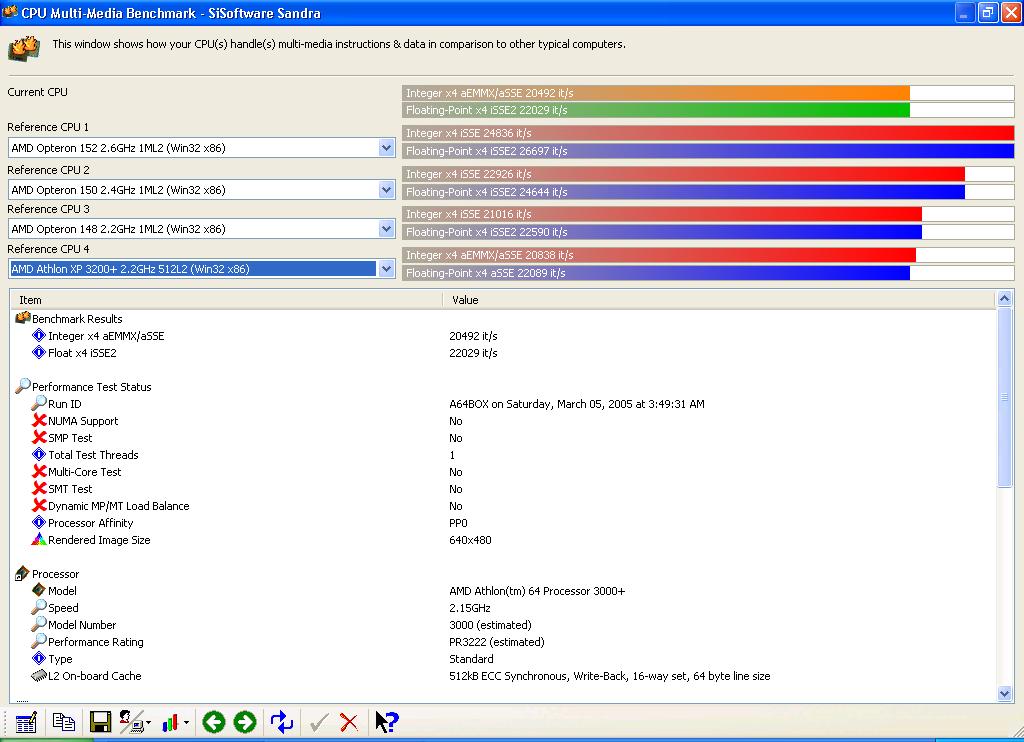
Task: Click the Copy icon in the bottom toolbar
Action: pos(63,722)
